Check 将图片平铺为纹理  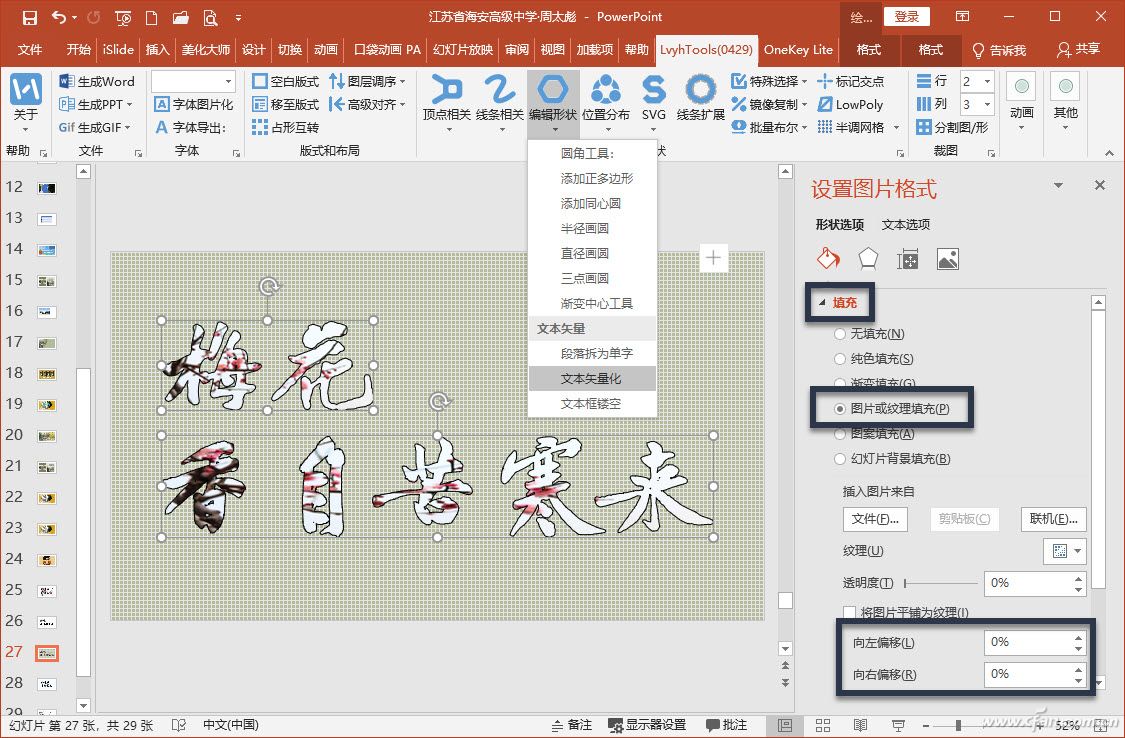[x=850, y=612]
